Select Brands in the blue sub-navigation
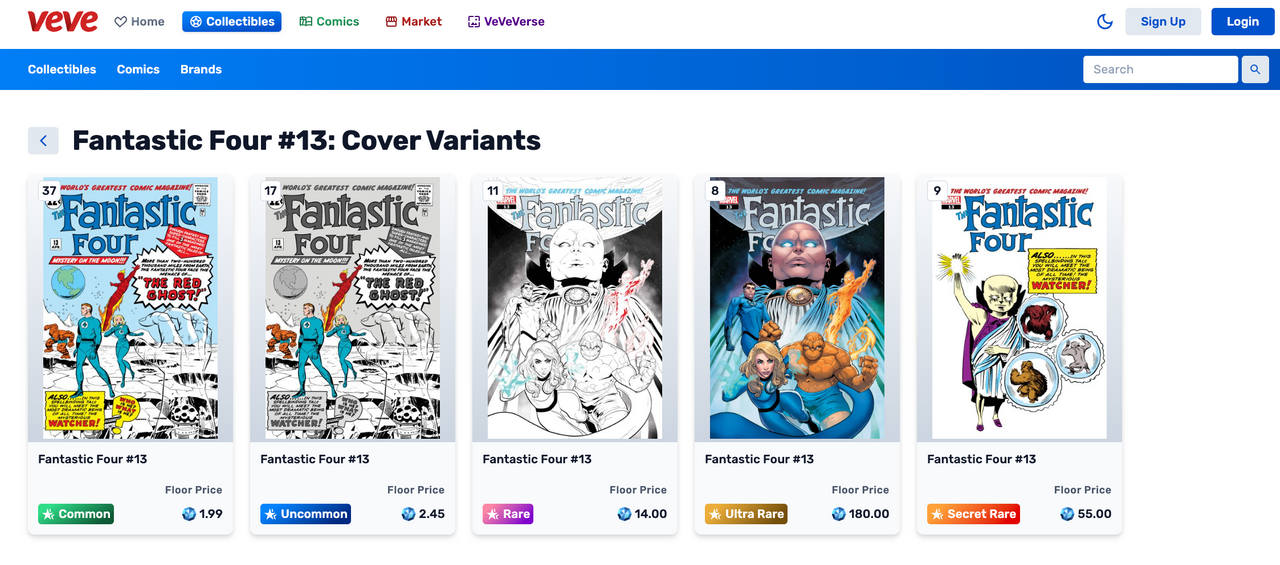 [201, 69]
